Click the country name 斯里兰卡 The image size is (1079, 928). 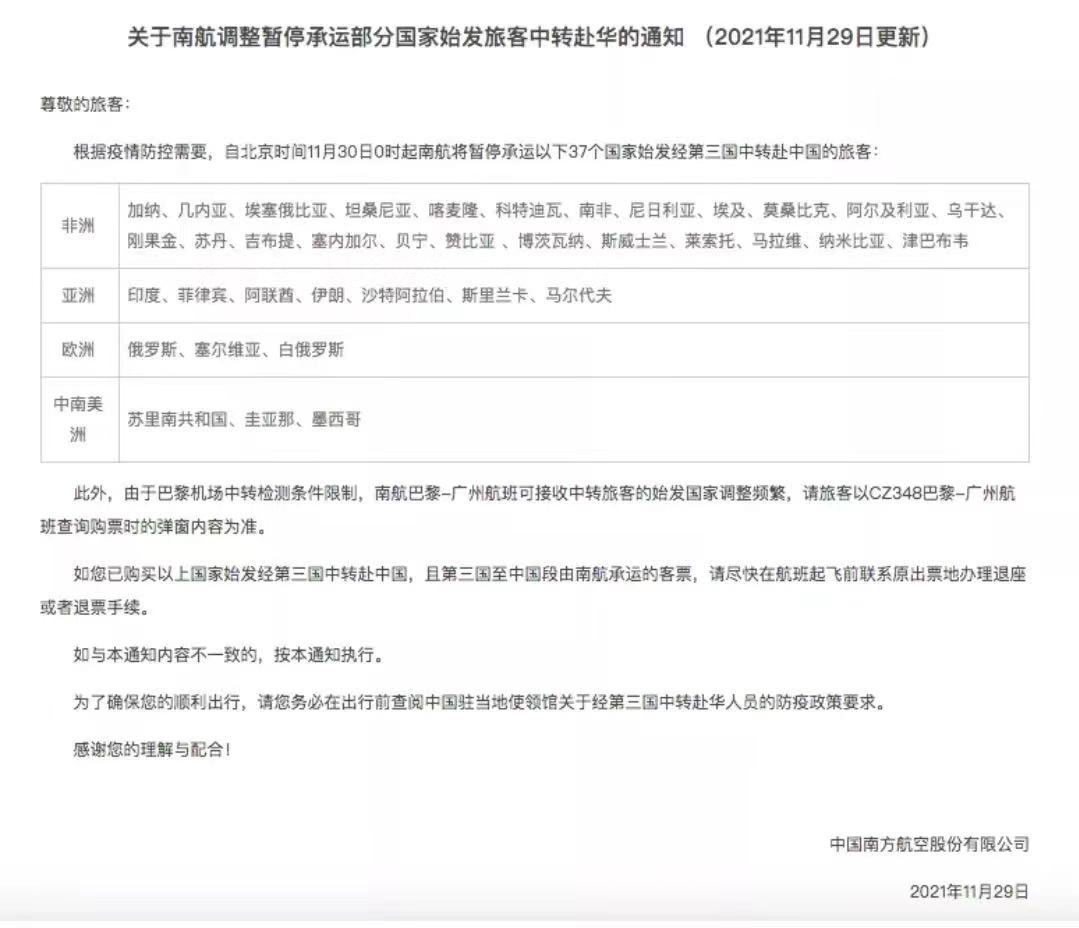495,296
